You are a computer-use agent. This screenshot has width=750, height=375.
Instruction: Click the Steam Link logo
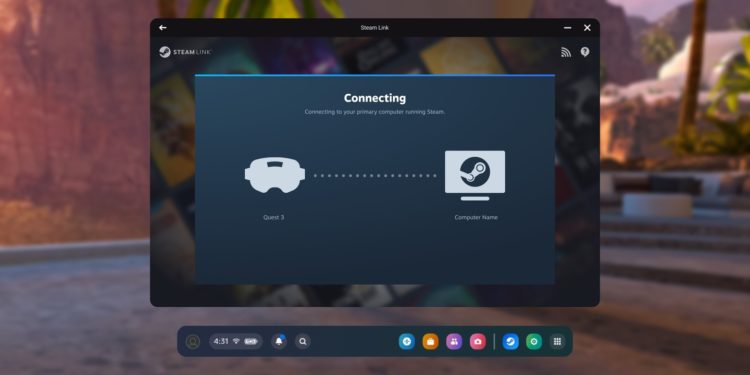186,52
